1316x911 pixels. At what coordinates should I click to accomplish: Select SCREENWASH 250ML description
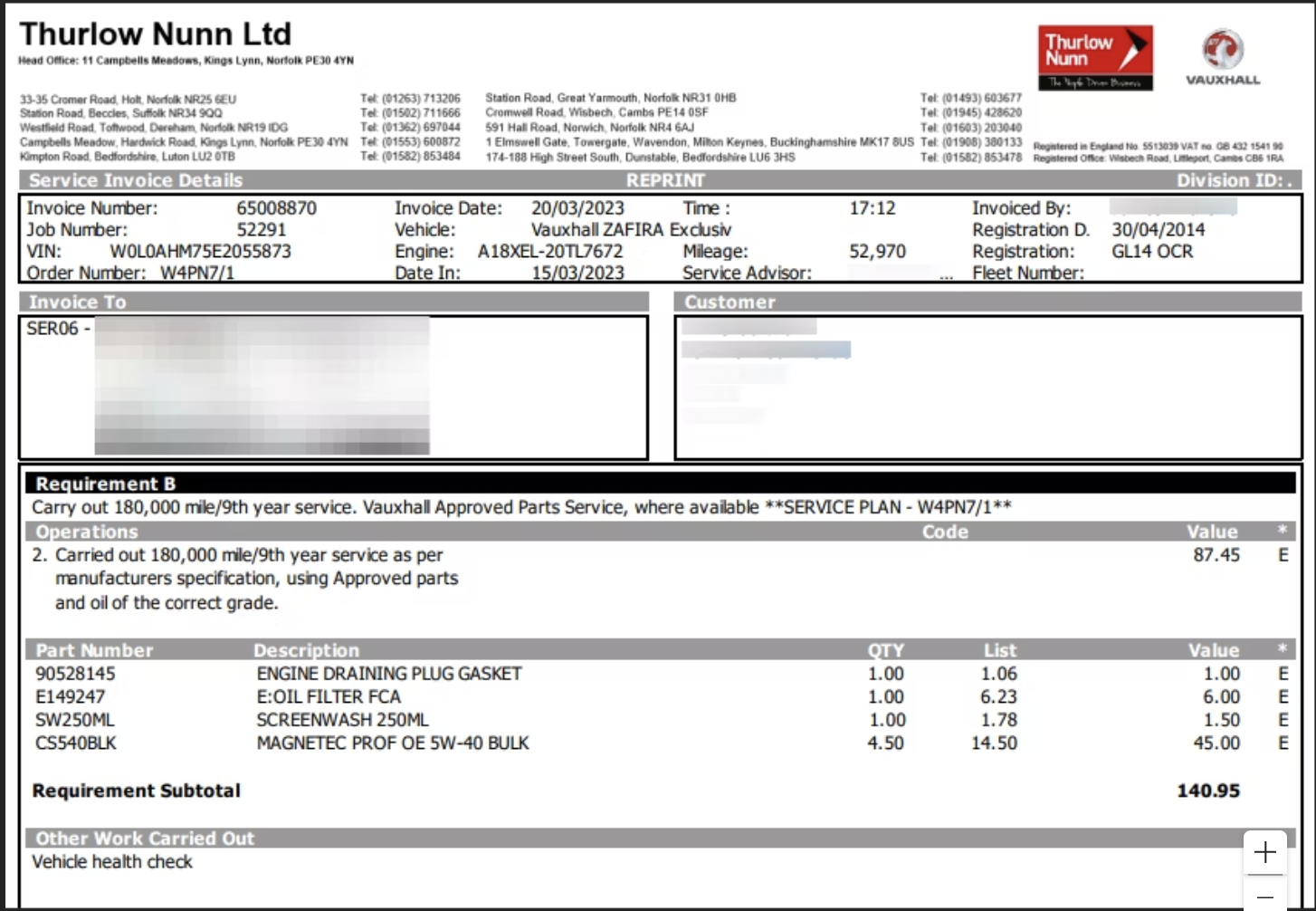(342, 720)
